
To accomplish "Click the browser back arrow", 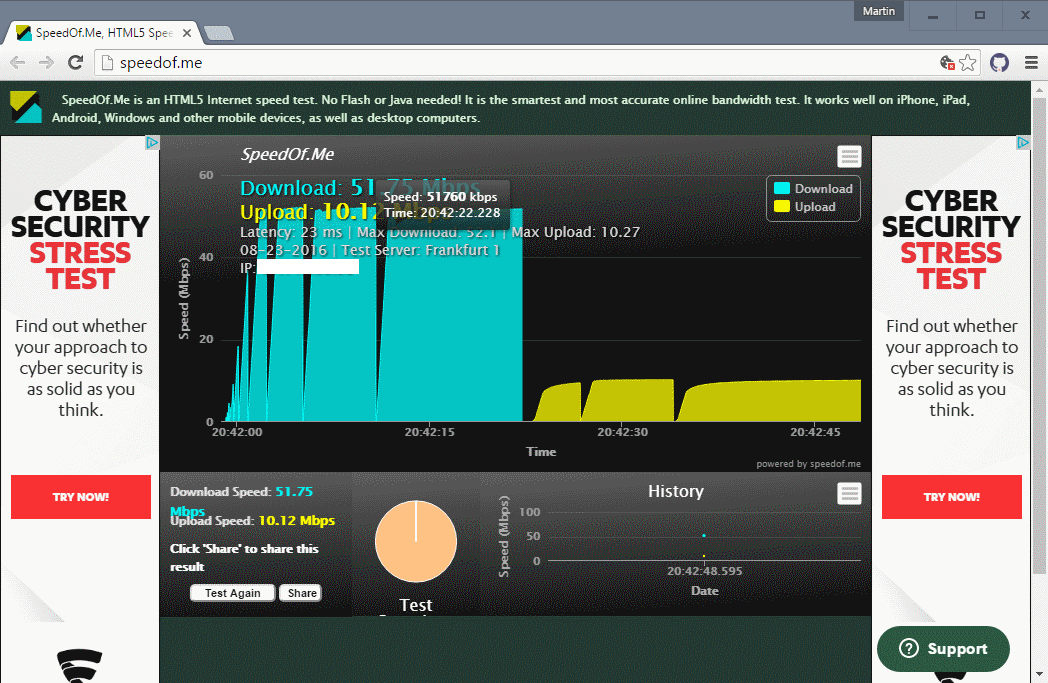I will 18,63.
